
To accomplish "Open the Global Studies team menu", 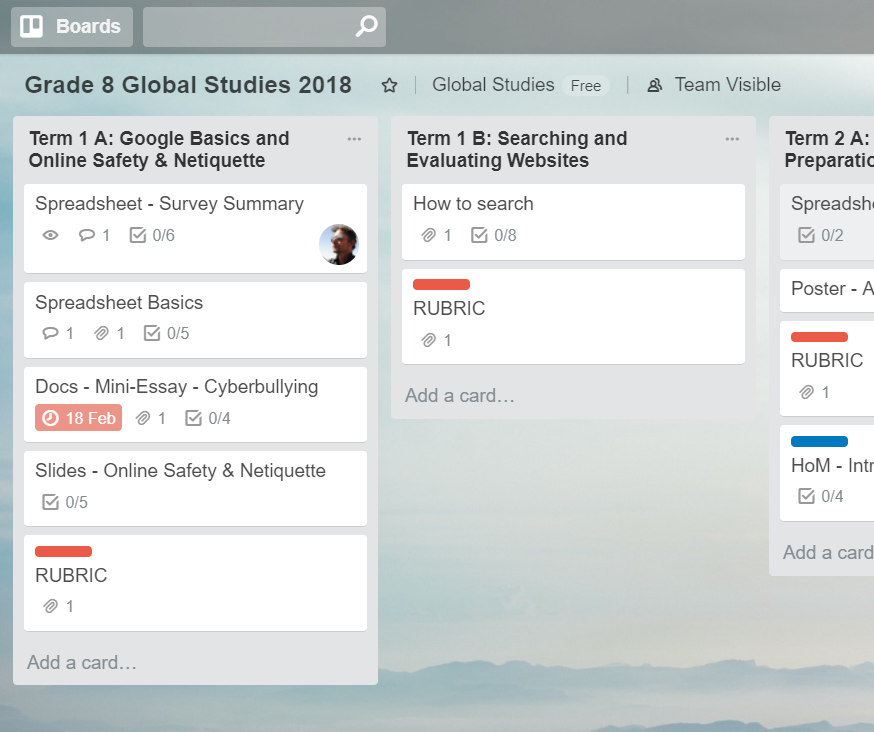I will pos(493,85).
